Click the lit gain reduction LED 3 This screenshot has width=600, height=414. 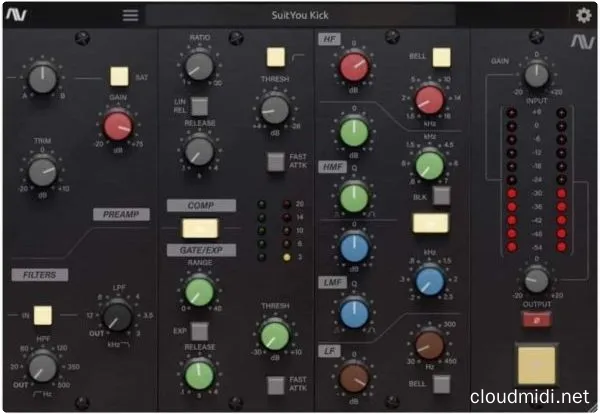point(287,257)
